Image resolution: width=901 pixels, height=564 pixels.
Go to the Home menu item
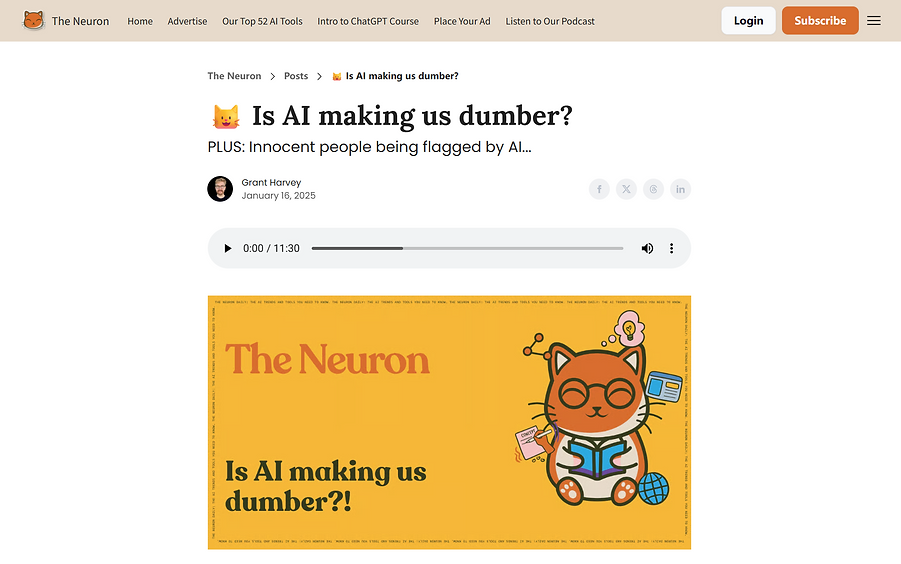pyautogui.click(x=140, y=21)
